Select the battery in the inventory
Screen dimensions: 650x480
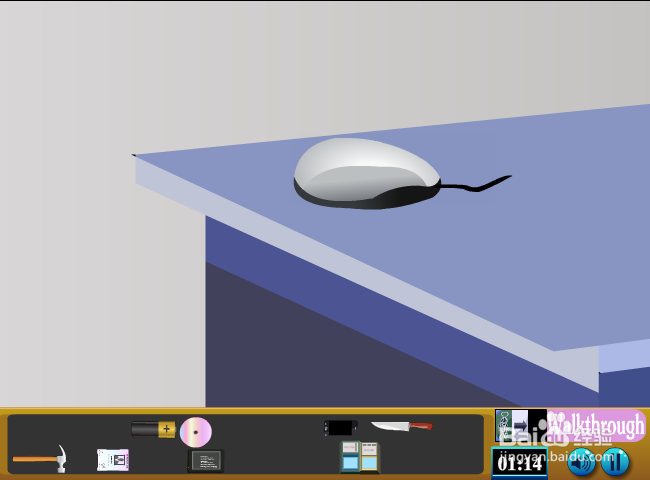tap(153, 429)
